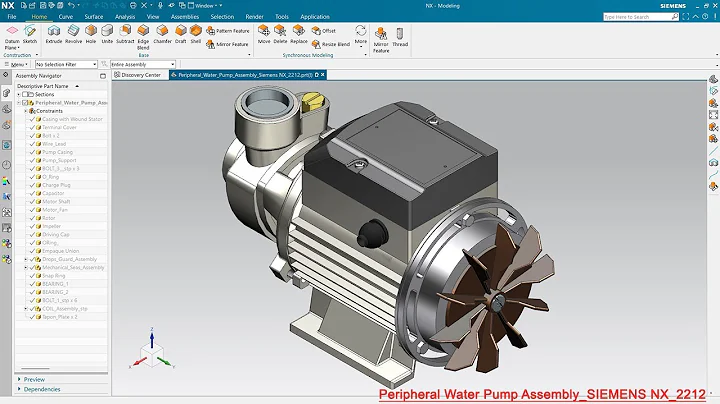Viewport: 720px width, 404px height.
Task: Toggle the check mark for Capacitor
Action: (32, 193)
